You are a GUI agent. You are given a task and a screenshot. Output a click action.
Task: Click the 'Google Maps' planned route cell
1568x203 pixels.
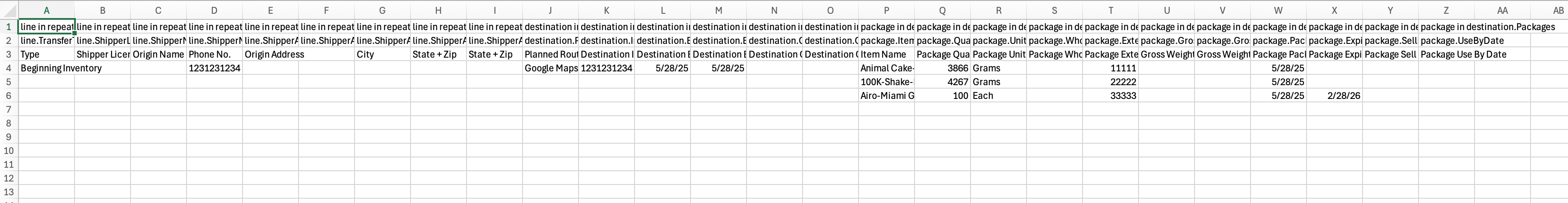pyautogui.click(x=550, y=68)
